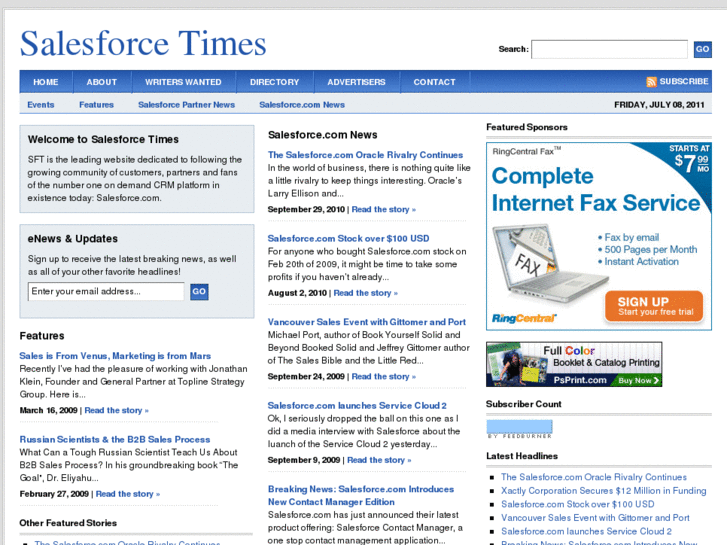Open 'Breaking News: Salesforce.com Introduces New Contact Manager Edition'
727x545 pixels.
[x=361, y=495]
